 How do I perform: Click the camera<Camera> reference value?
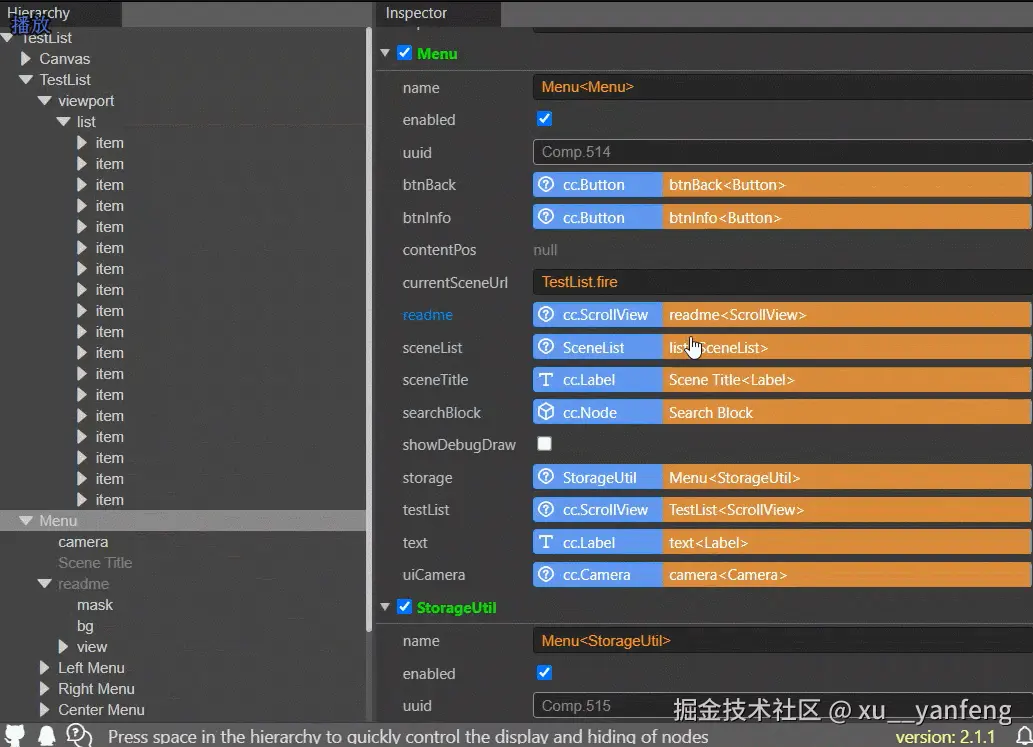(847, 575)
